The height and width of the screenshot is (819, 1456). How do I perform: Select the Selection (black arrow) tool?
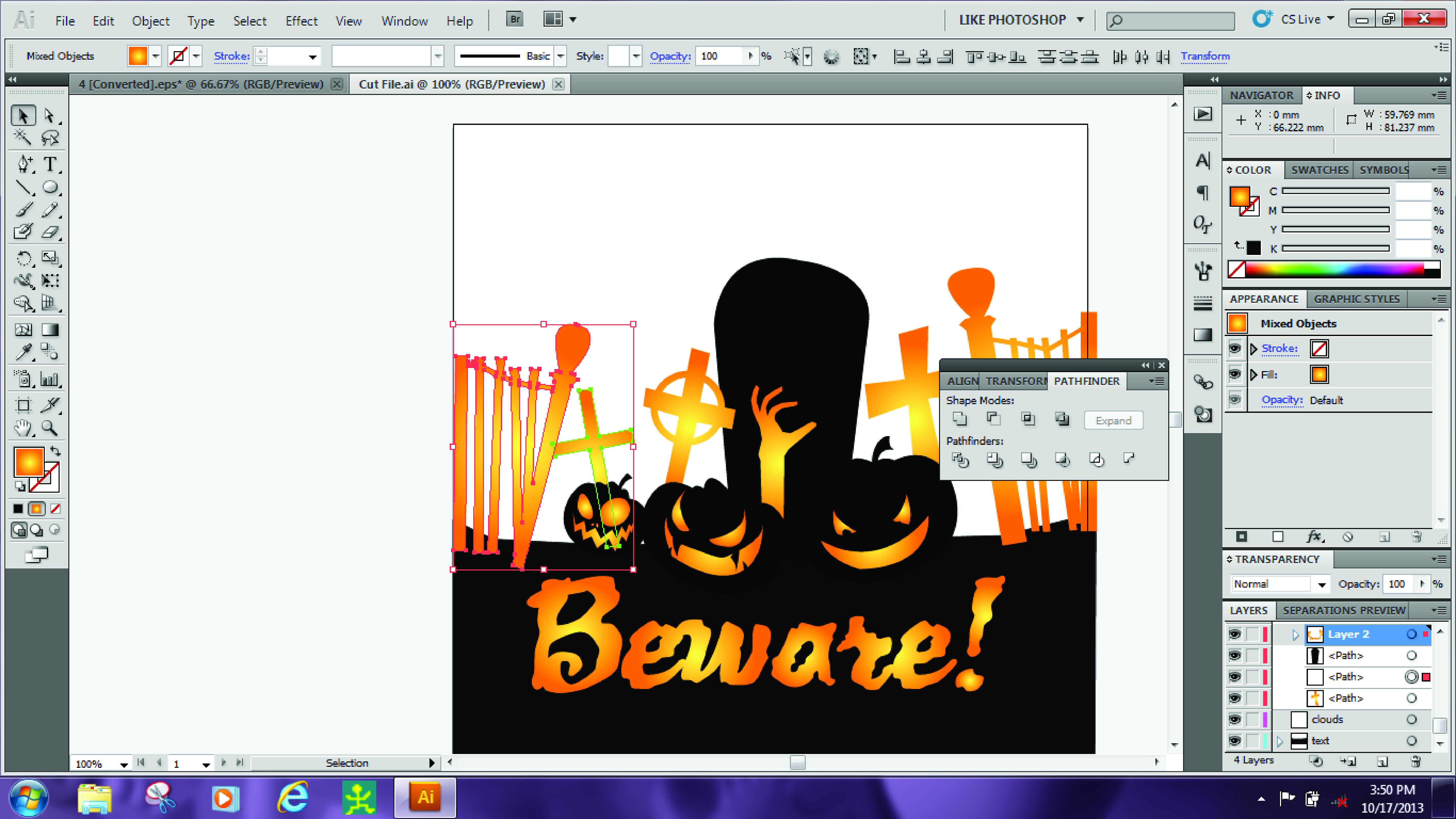23,115
